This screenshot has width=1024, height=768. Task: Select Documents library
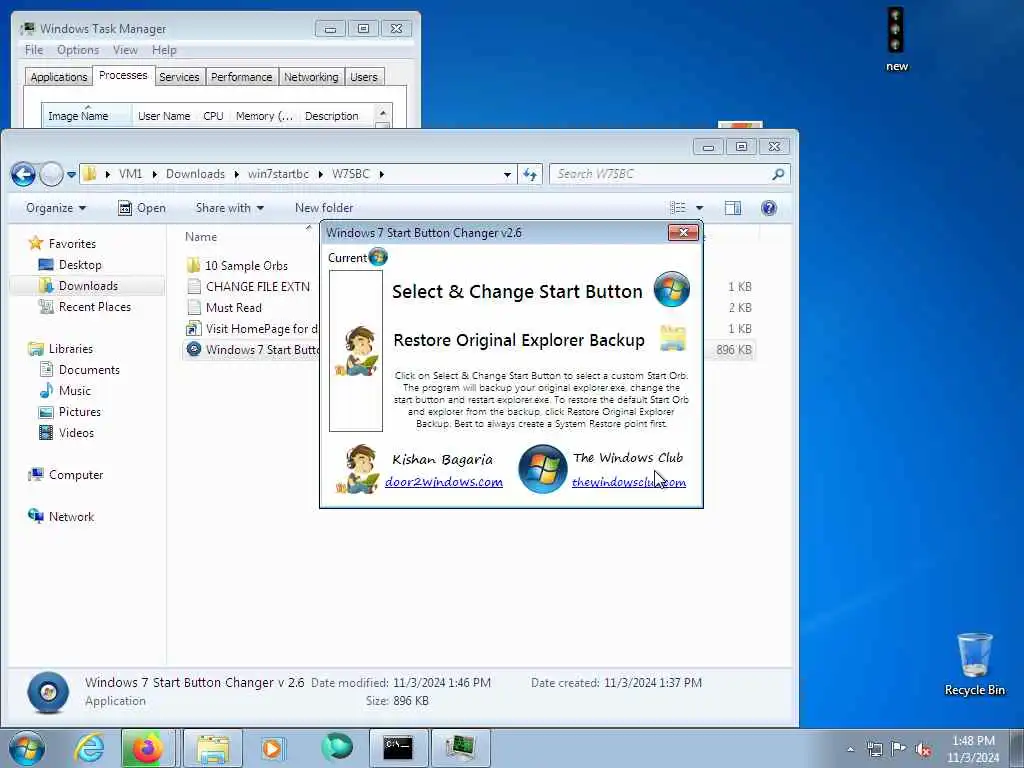pos(89,370)
